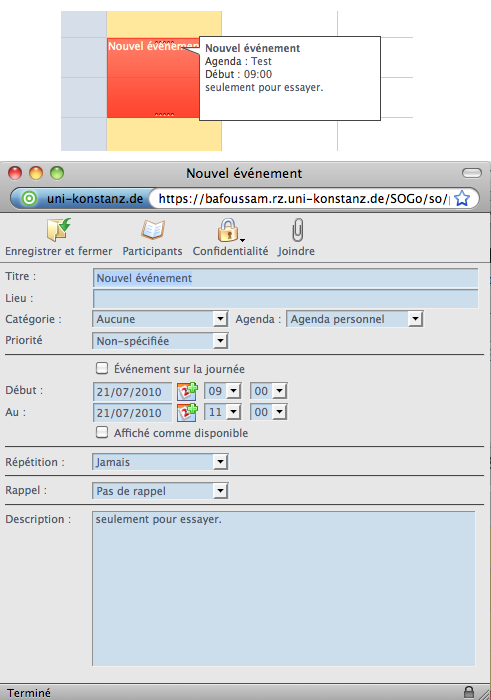
Task: Open the Agenda personnel dropdown
Action: point(354,319)
